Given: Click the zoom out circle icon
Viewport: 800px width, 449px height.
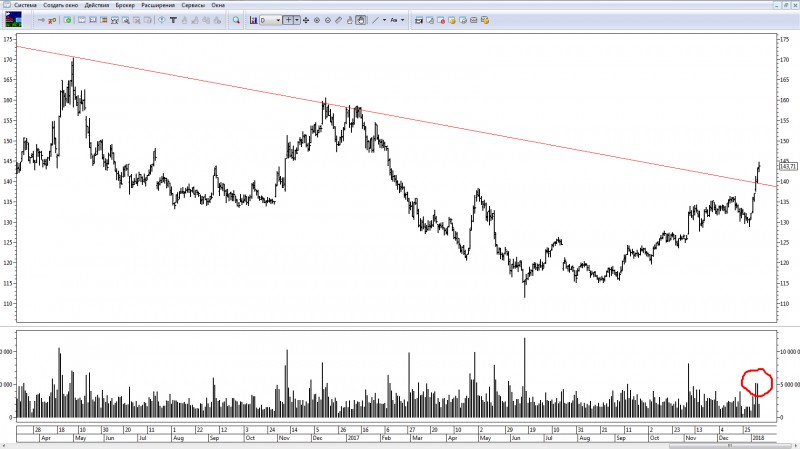Looking at the screenshot, I should coord(328,20).
